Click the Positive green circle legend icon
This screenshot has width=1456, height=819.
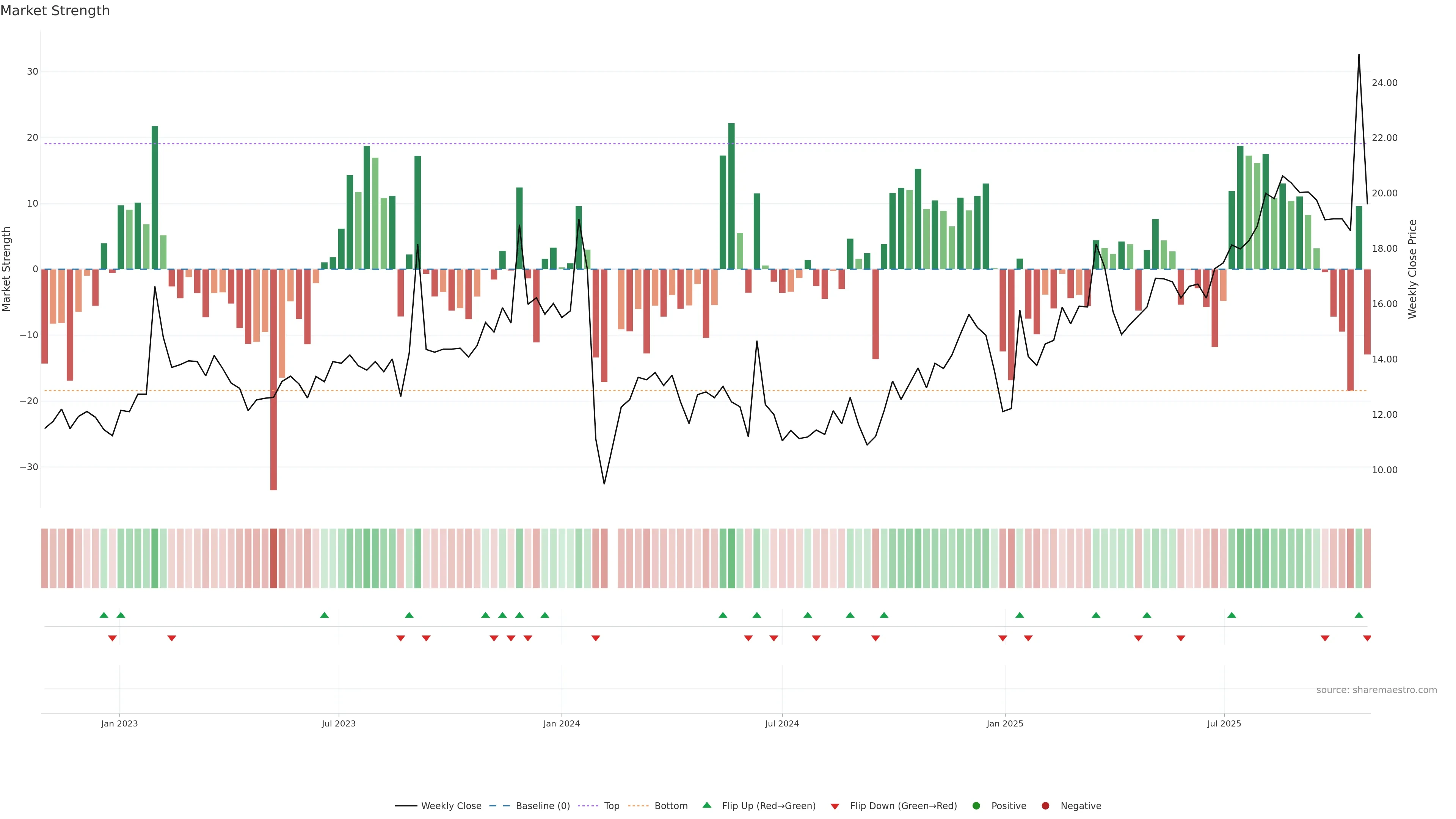click(x=976, y=805)
